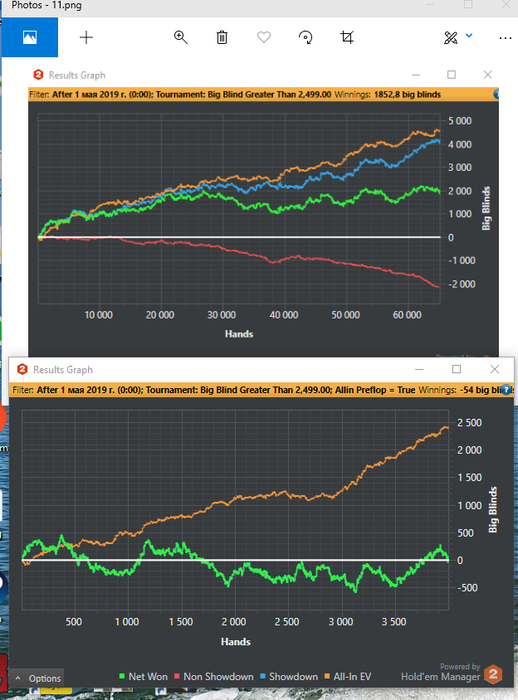This screenshot has height=700, width=518.
Task: Expand the Options panel button
Action: click(38, 678)
